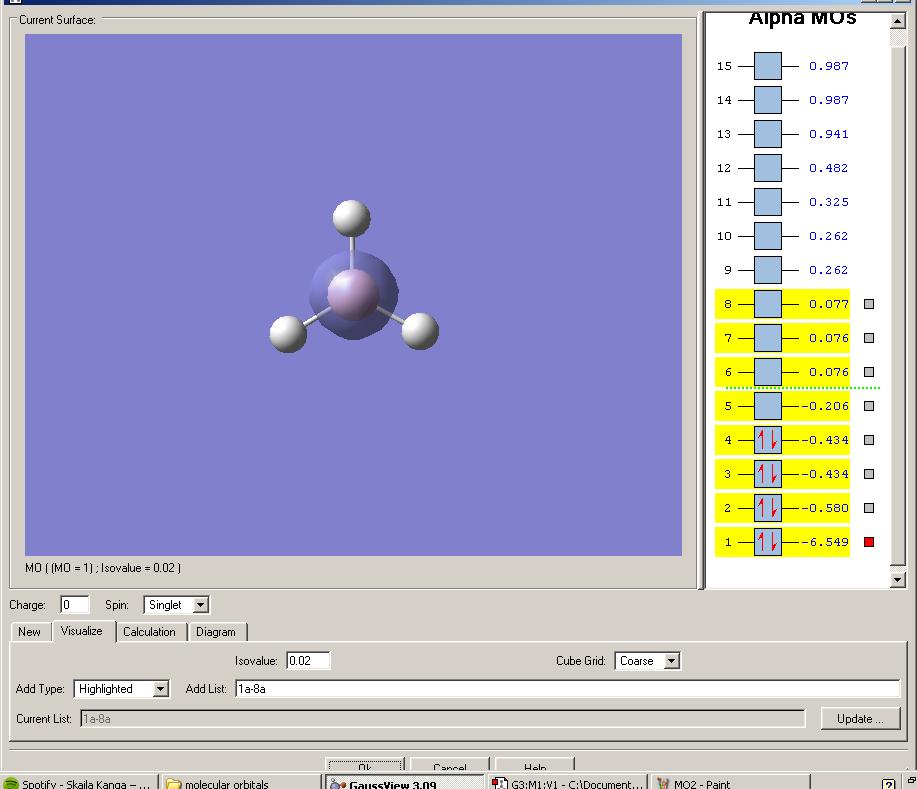Click the MO list scrollbar down arrow
Screen dimensions: 917x789
pos(897,579)
